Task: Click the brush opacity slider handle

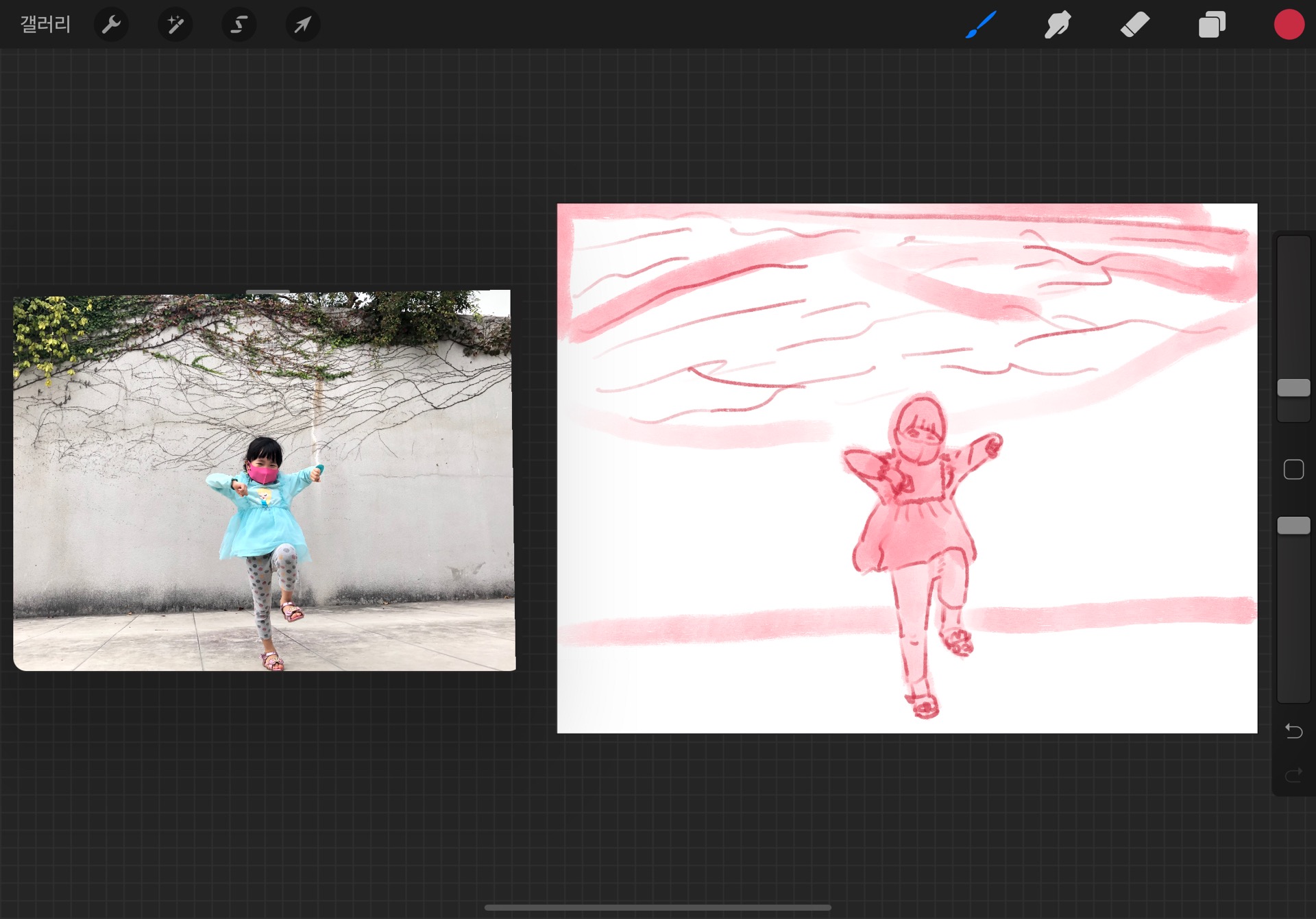Action: tap(1293, 526)
